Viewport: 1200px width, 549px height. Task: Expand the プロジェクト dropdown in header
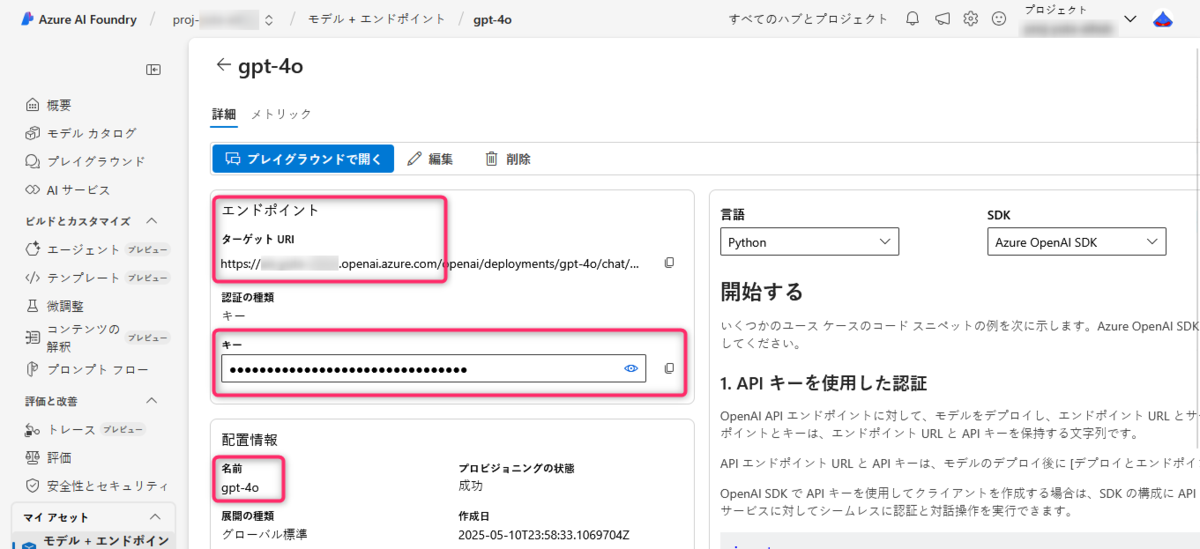pos(1131,19)
